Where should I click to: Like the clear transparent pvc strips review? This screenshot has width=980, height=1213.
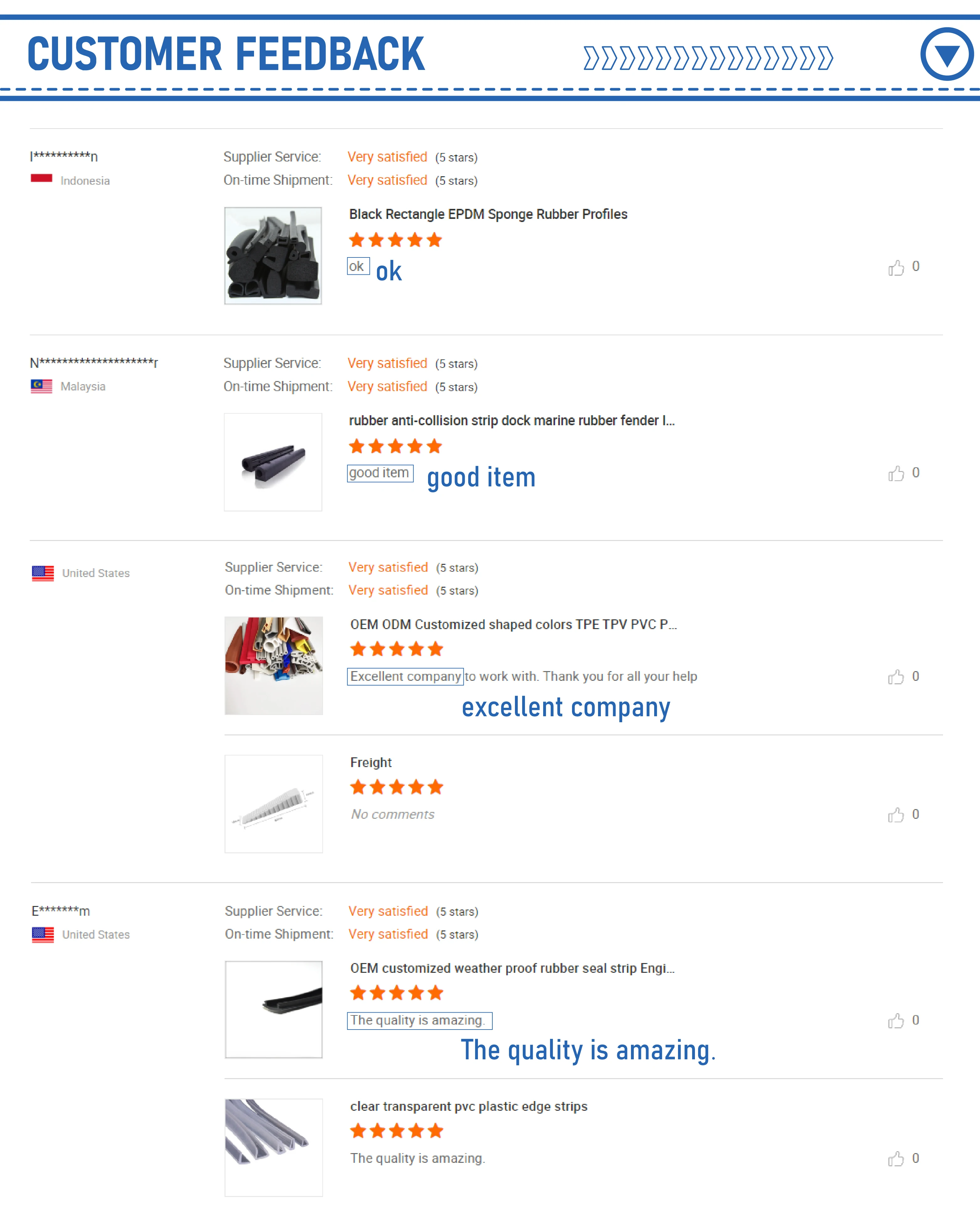point(896,1159)
